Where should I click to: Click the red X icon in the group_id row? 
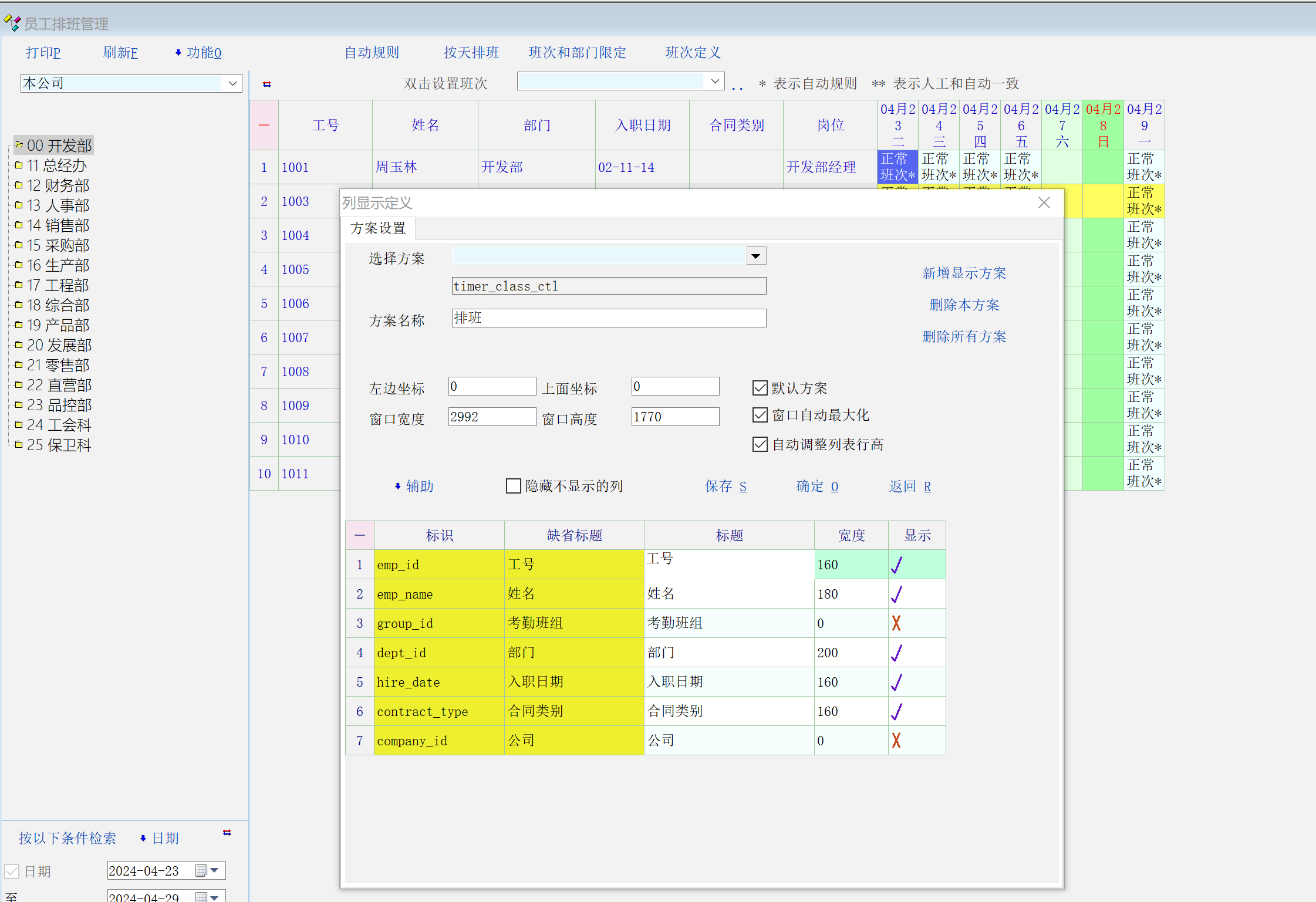click(x=896, y=623)
